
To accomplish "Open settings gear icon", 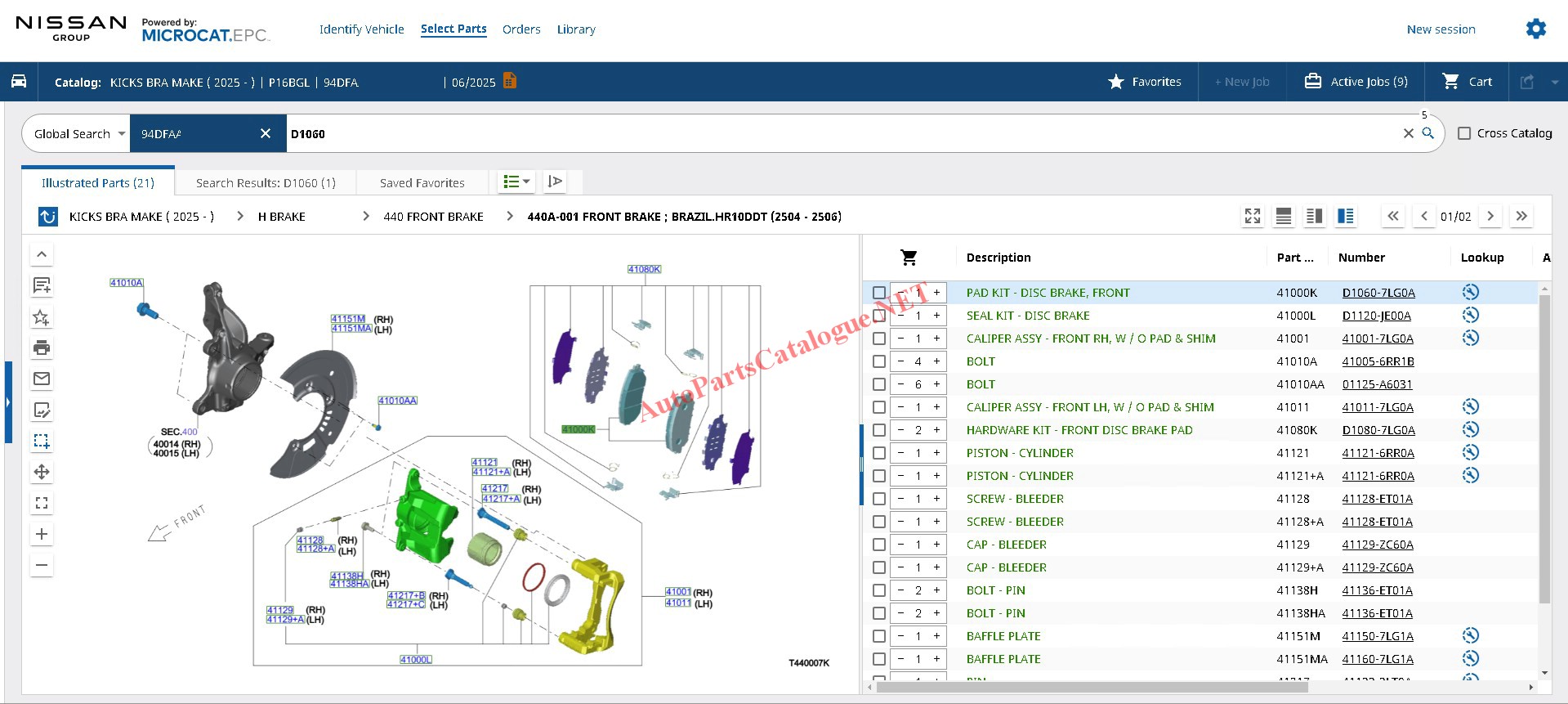I will click(1535, 29).
